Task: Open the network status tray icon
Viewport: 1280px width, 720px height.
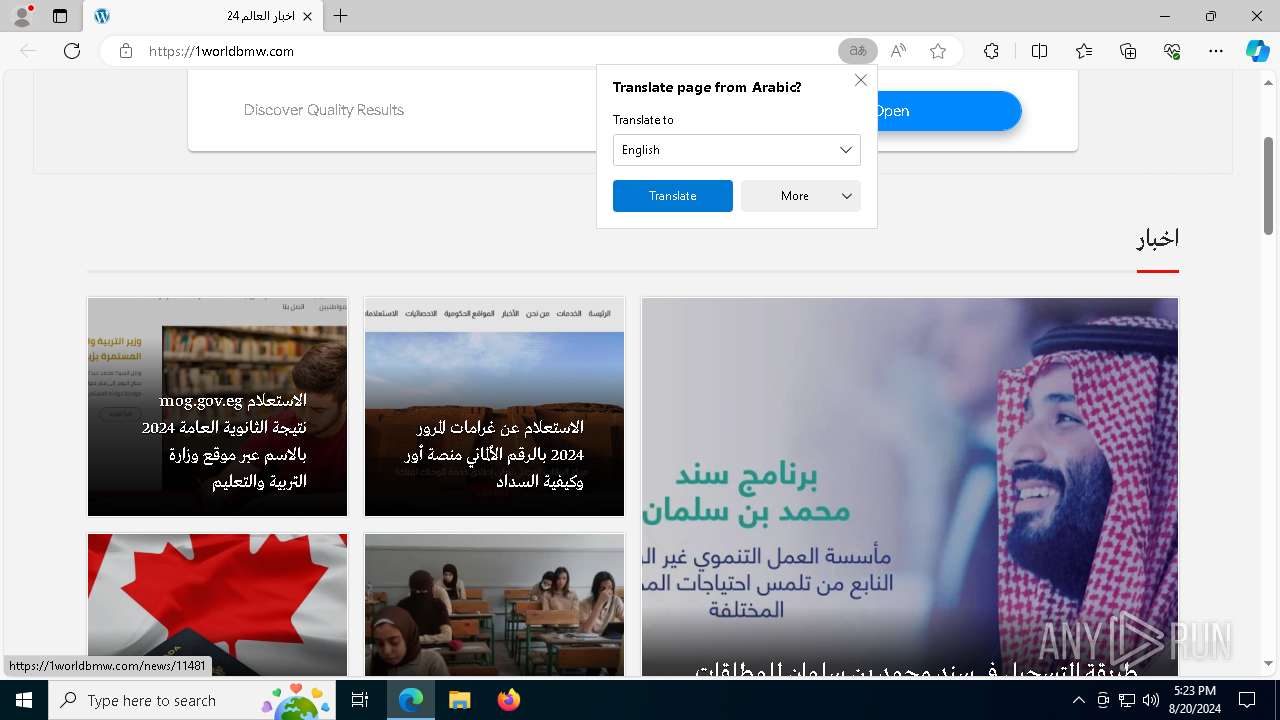Action: (1127, 700)
